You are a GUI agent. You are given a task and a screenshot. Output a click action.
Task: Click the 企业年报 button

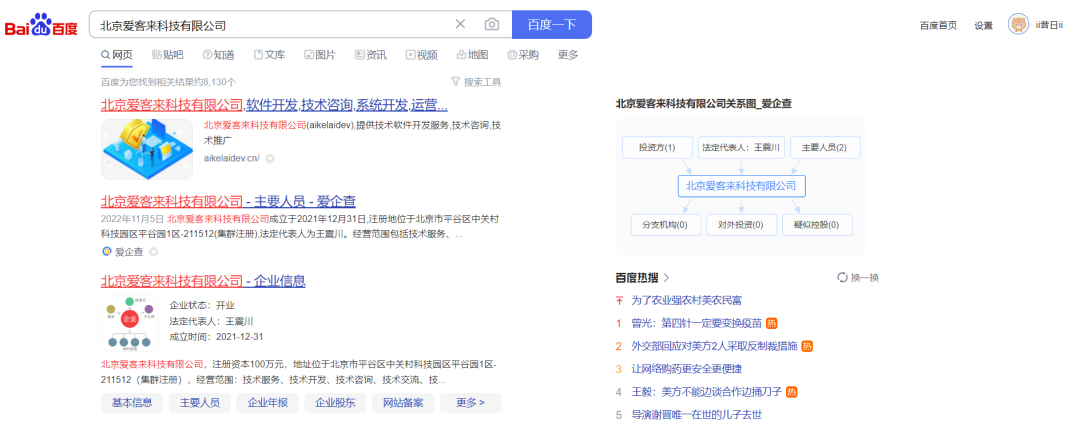tap(267, 403)
